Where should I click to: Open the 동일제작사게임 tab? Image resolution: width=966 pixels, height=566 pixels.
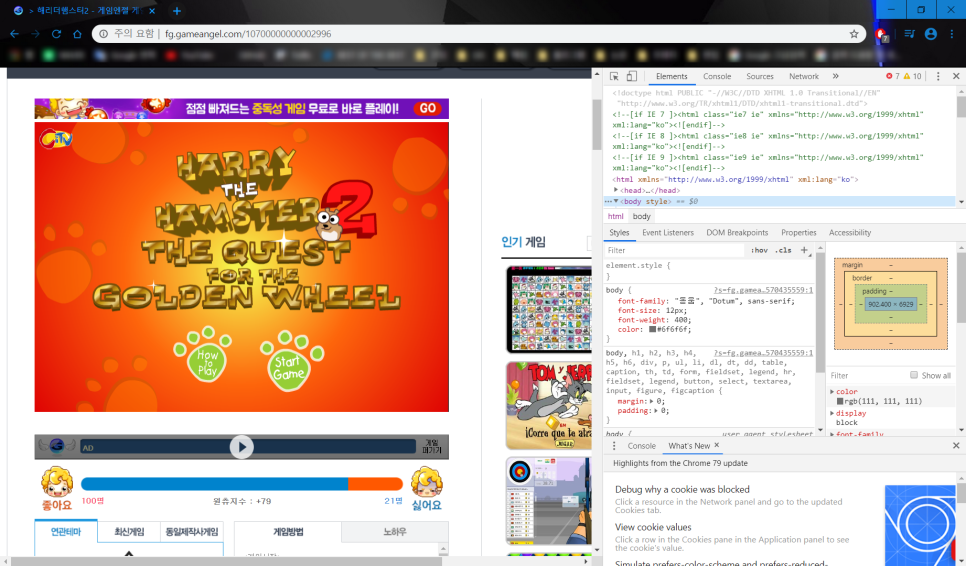192,532
